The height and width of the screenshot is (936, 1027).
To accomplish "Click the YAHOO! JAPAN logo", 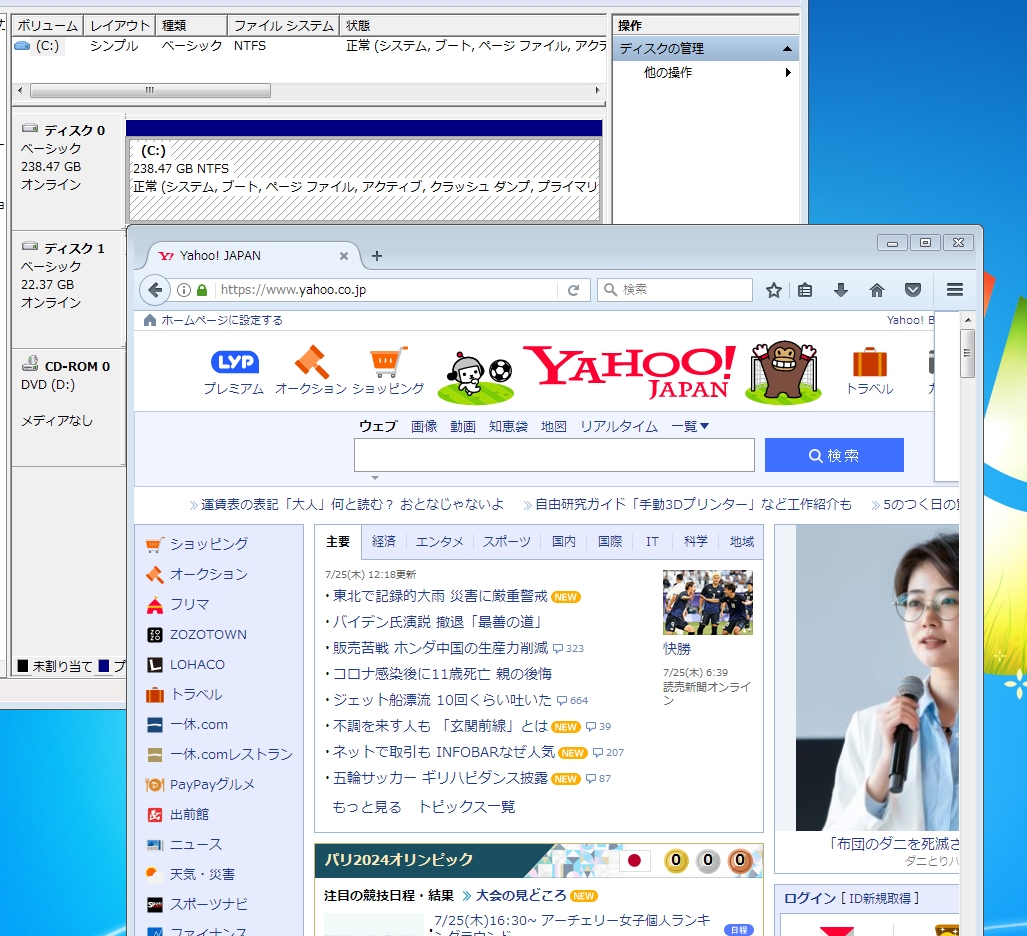I will [x=630, y=371].
